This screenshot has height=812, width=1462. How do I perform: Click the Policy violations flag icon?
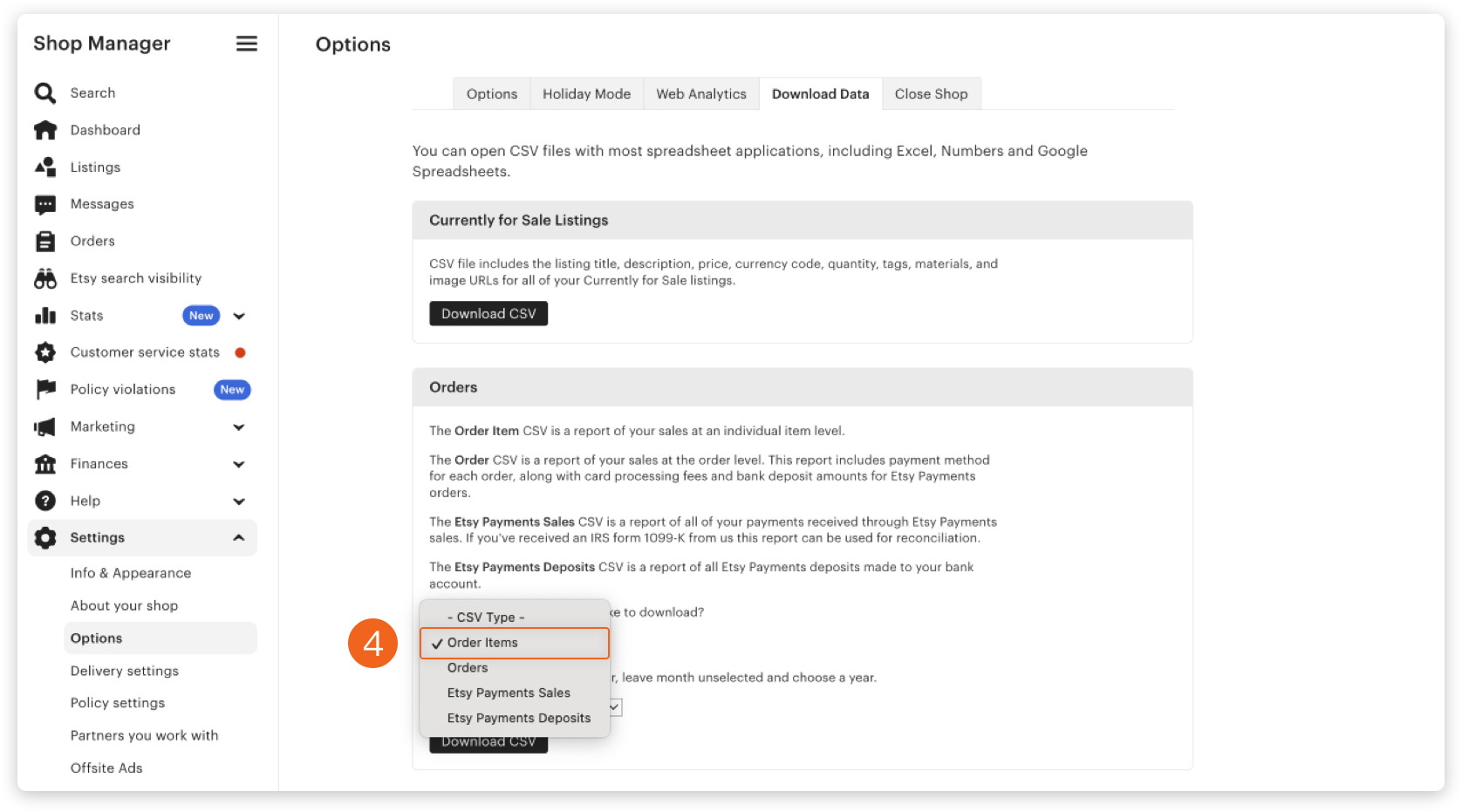click(45, 390)
